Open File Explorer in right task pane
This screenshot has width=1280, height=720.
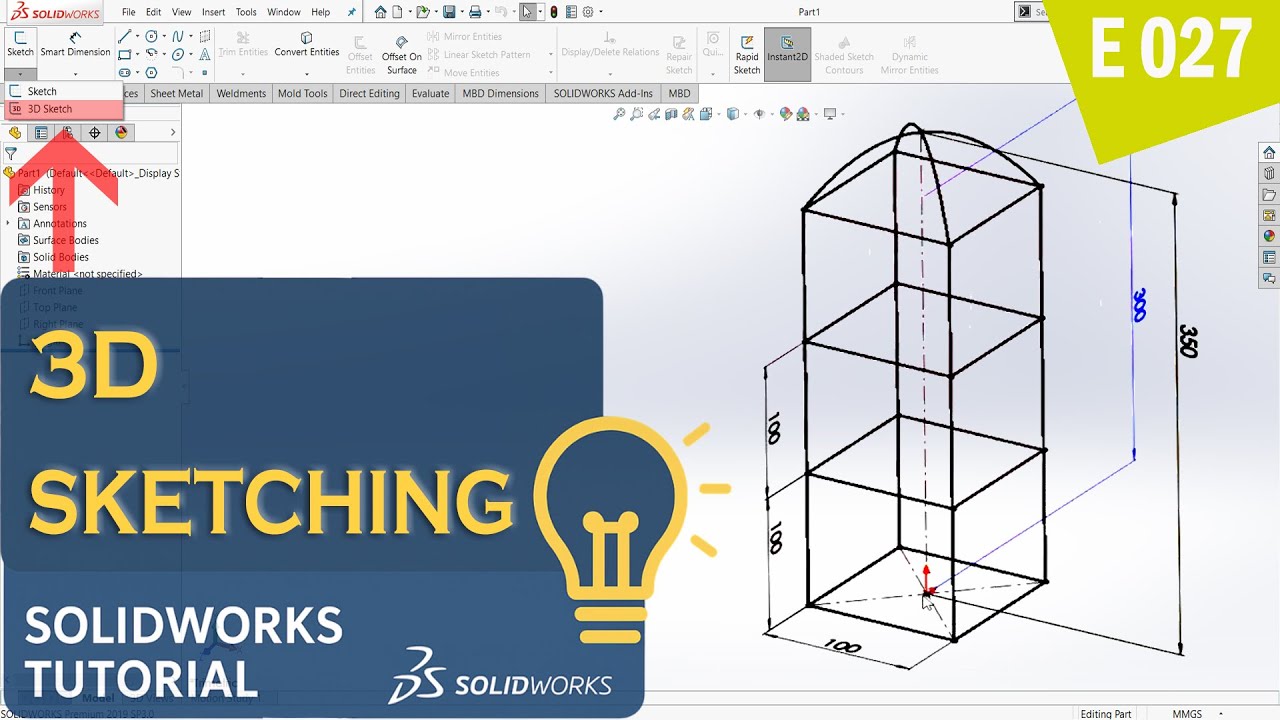(1269, 194)
